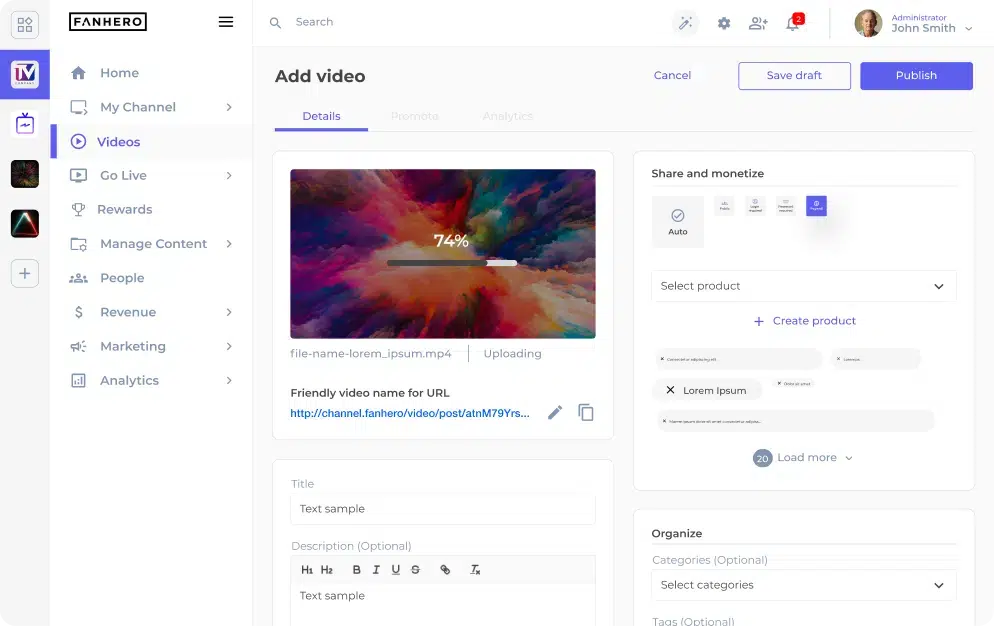Clear formatting in description toolbar
This screenshot has width=994, height=626.
point(476,570)
